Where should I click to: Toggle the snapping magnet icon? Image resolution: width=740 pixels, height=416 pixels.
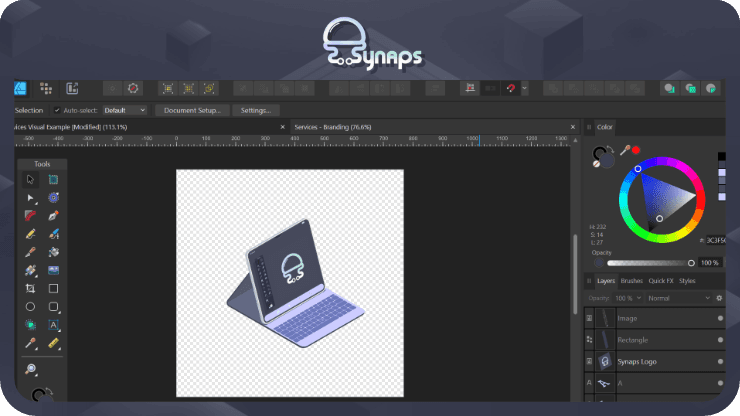[511, 88]
